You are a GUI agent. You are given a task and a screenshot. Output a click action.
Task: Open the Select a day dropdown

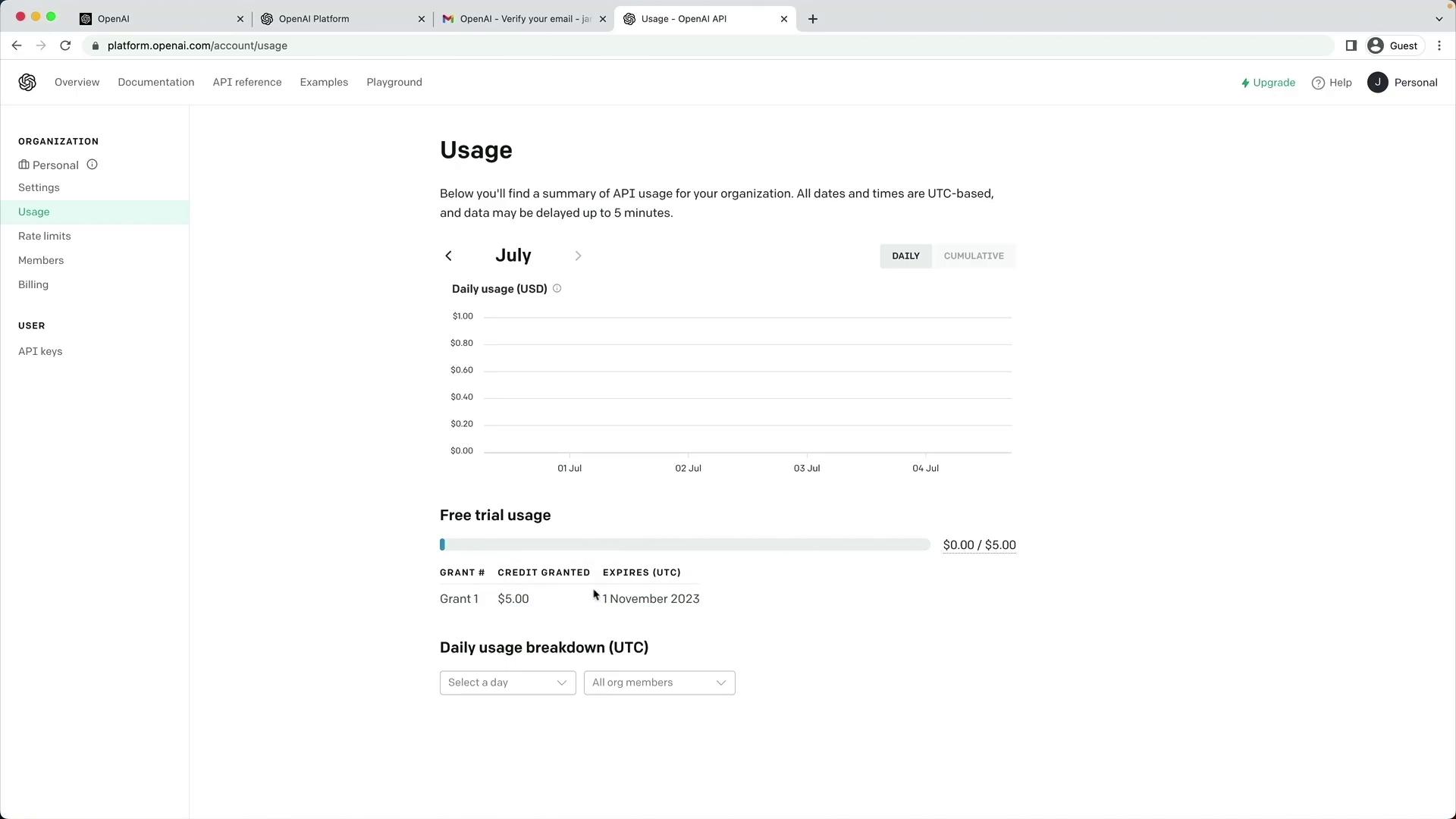tap(507, 682)
